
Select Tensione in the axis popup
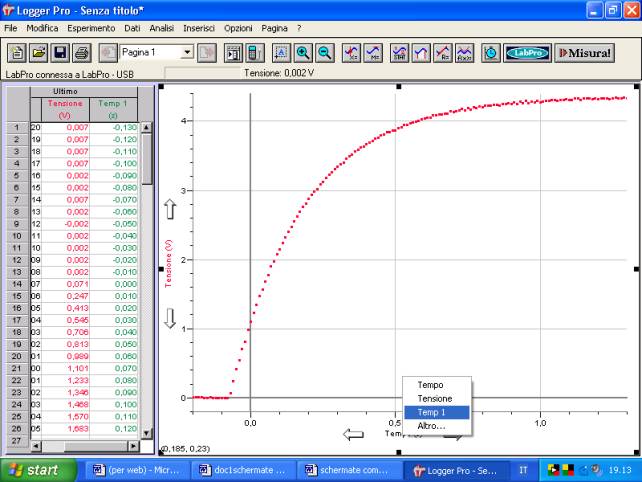[x=437, y=398]
